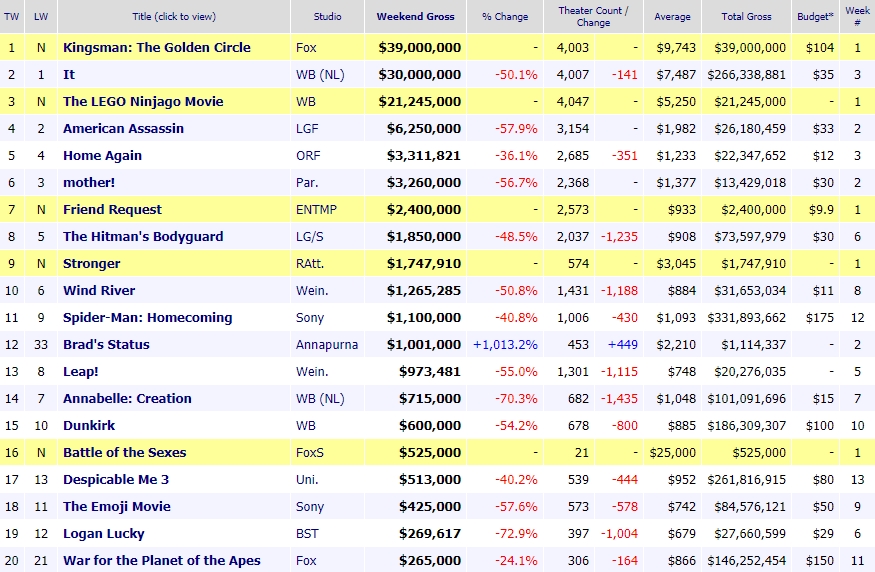Screen dimensions: 875x572
Task: Click ORF studio for Home Again
Action: (x=308, y=156)
